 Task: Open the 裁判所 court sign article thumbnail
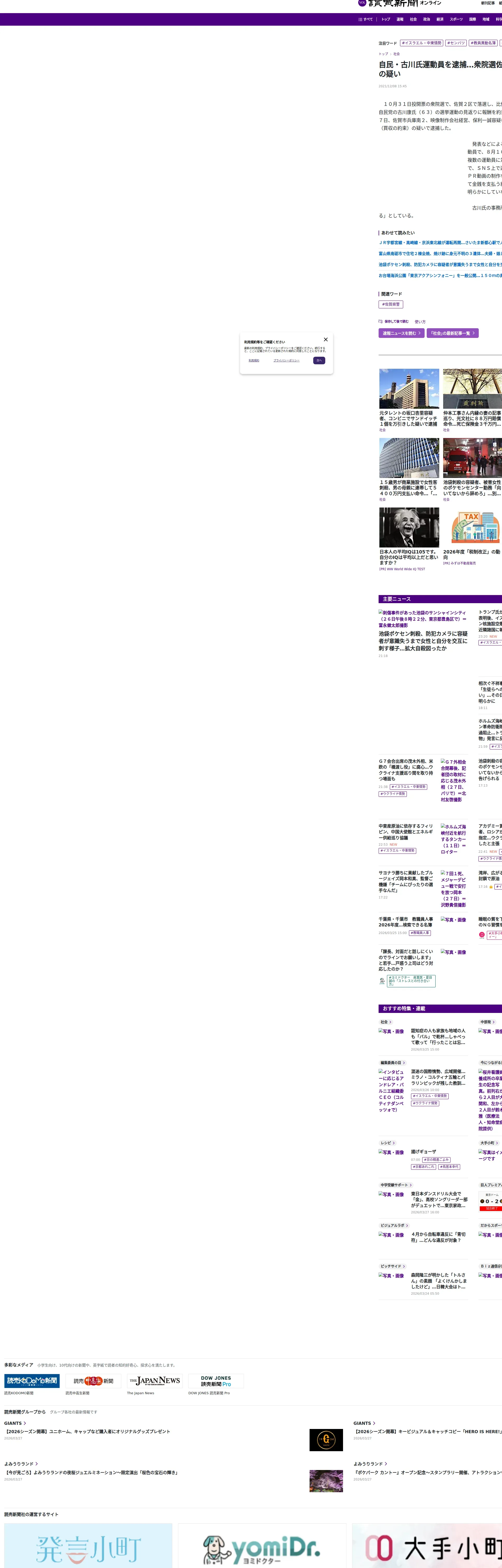[x=473, y=388]
